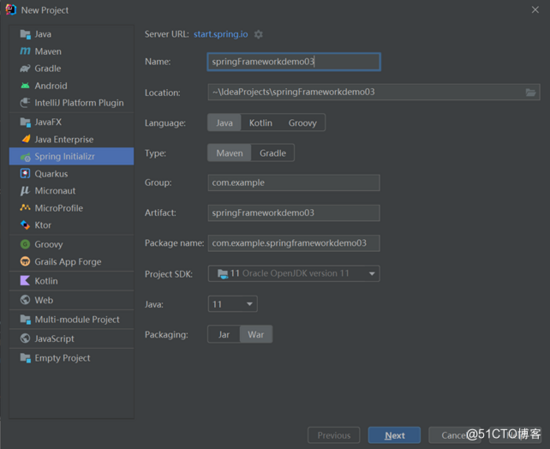Click the Kotlin logo icon in sidebar
The height and width of the screenshot is (449, 550).
point(25,281)
